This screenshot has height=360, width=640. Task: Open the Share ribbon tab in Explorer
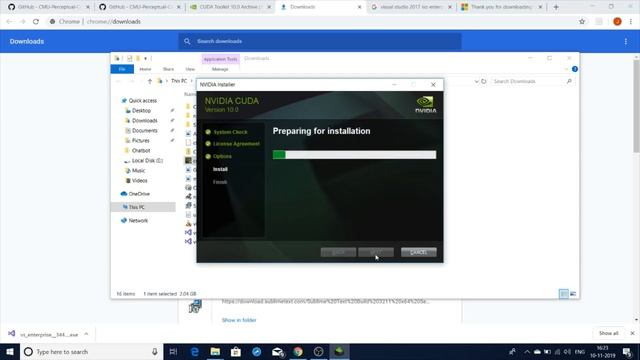click(168, 69)
